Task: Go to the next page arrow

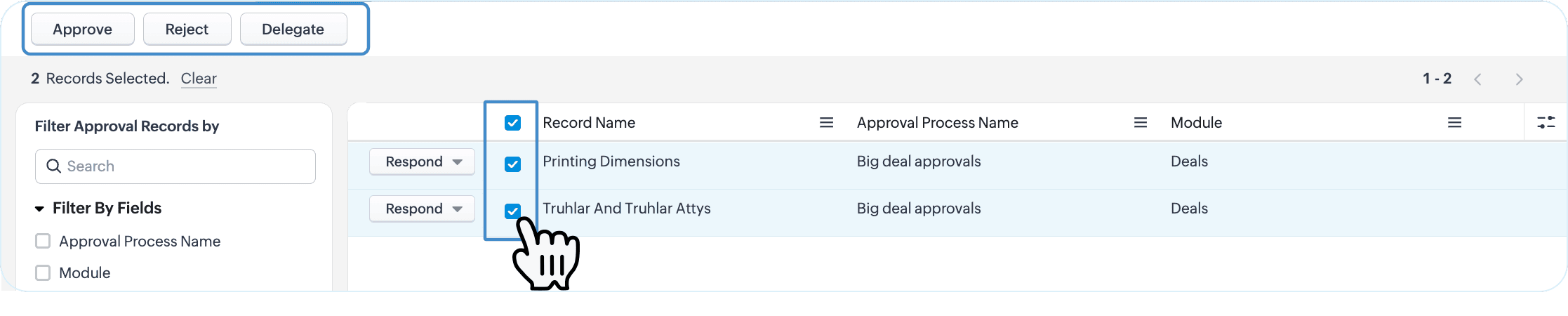Action: coord(1519,79)
